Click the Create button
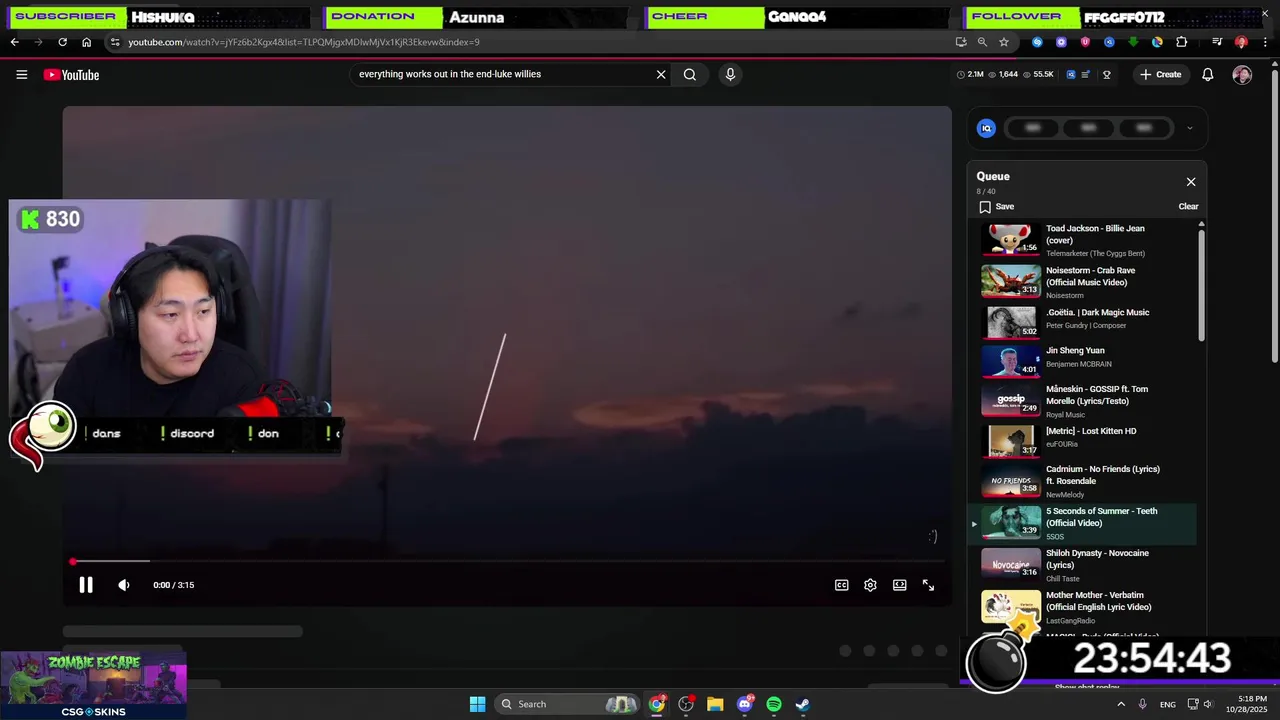Screen dimensions: 1280x720 coord(1160,75)
